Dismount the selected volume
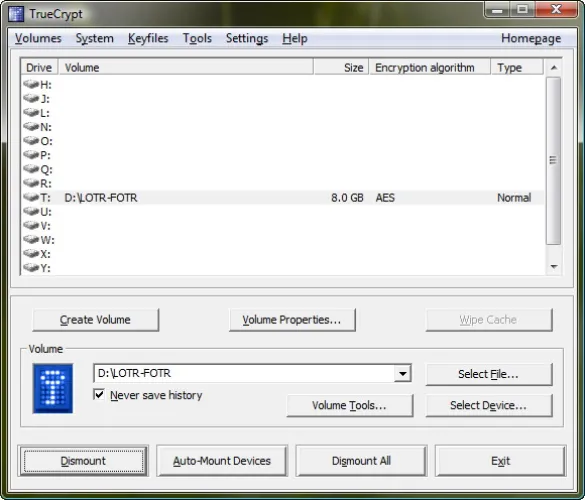 (x=83, y=461)
